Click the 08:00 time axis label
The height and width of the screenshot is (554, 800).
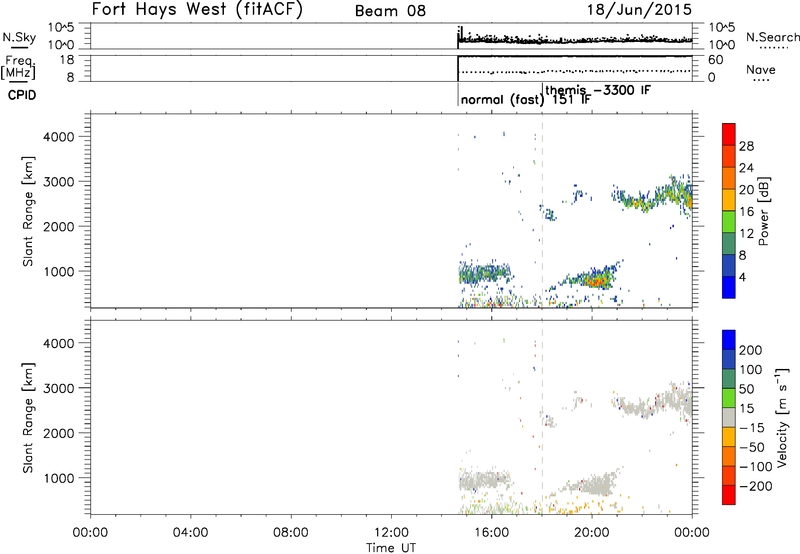tap(291, 533)
